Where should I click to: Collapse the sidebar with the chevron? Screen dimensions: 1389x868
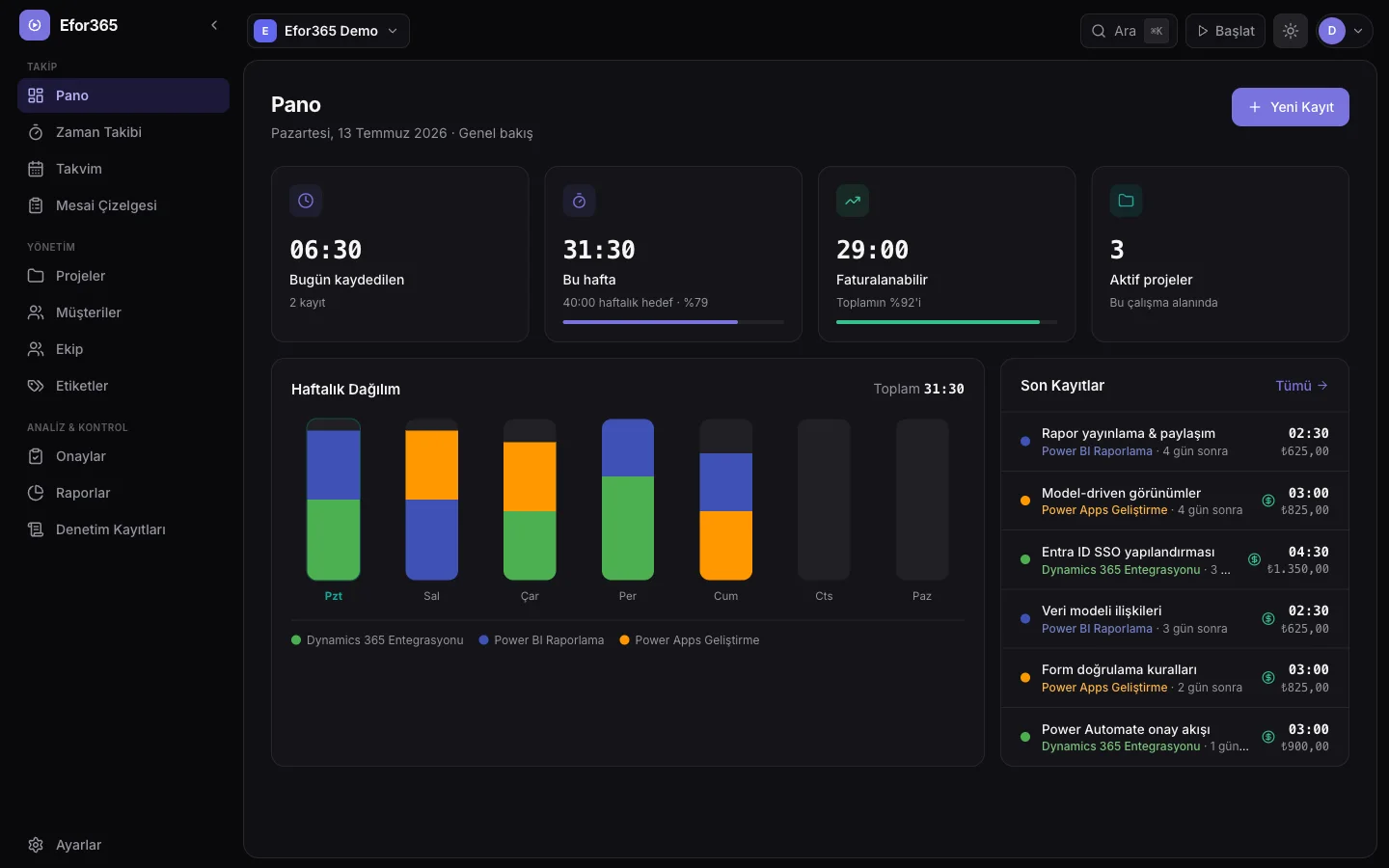(x=214, y=25)
